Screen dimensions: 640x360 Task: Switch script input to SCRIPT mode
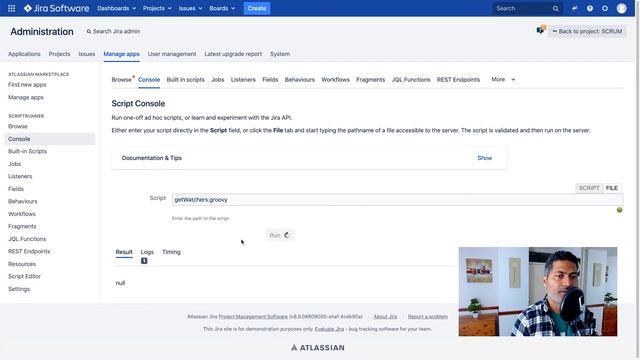point(589,188)
